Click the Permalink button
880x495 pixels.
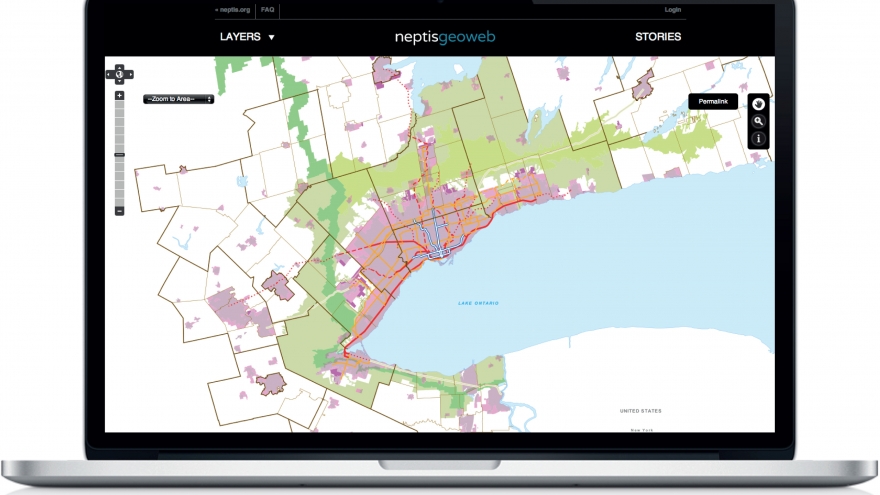(x=713, y=102)
